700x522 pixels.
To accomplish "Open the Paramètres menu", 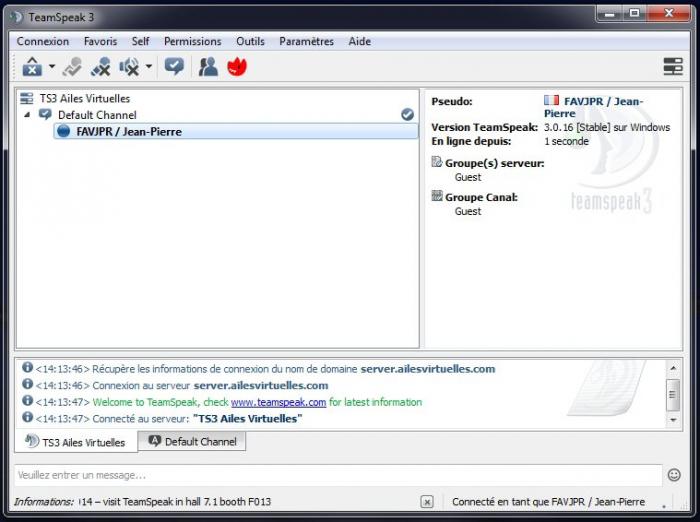I will [306, 41].
